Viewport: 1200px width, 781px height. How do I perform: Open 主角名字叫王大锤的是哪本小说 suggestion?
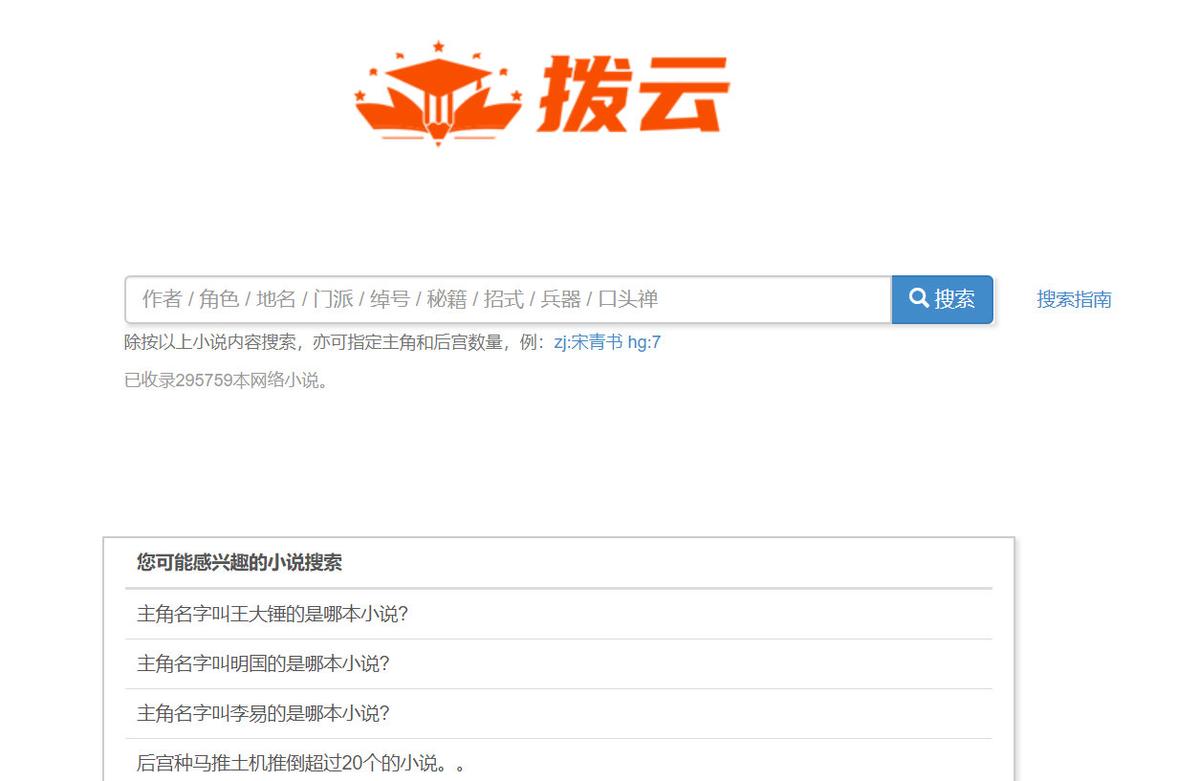click(272, 614)
